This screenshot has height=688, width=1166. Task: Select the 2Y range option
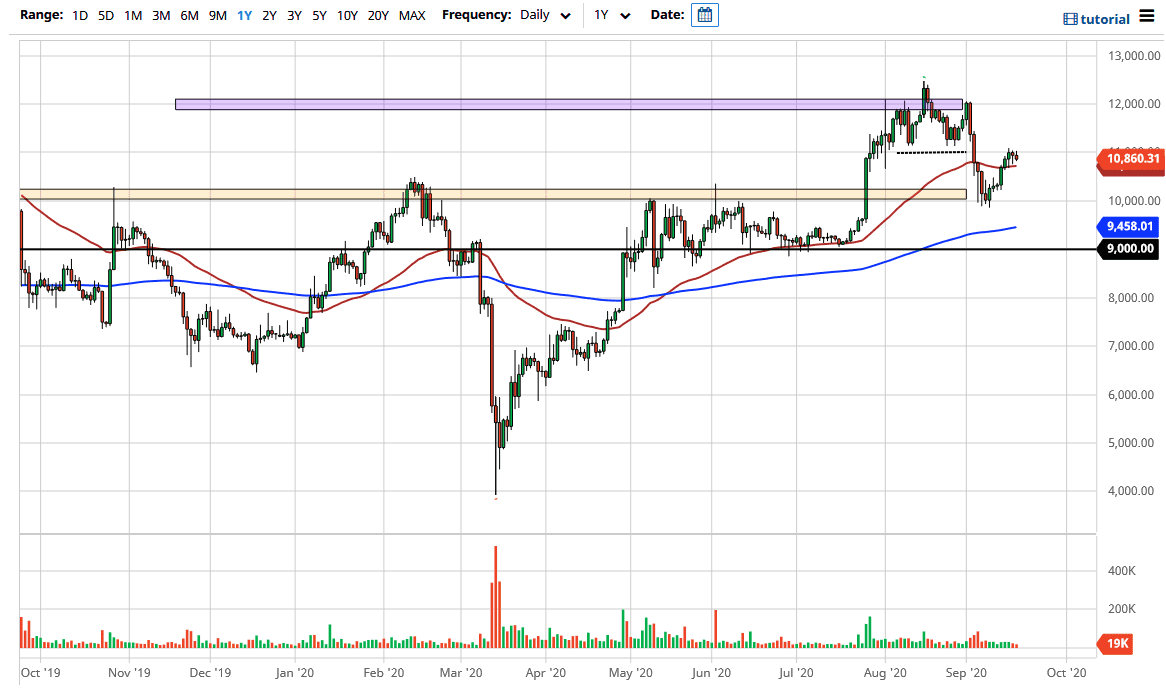click(x=268, y=15)
